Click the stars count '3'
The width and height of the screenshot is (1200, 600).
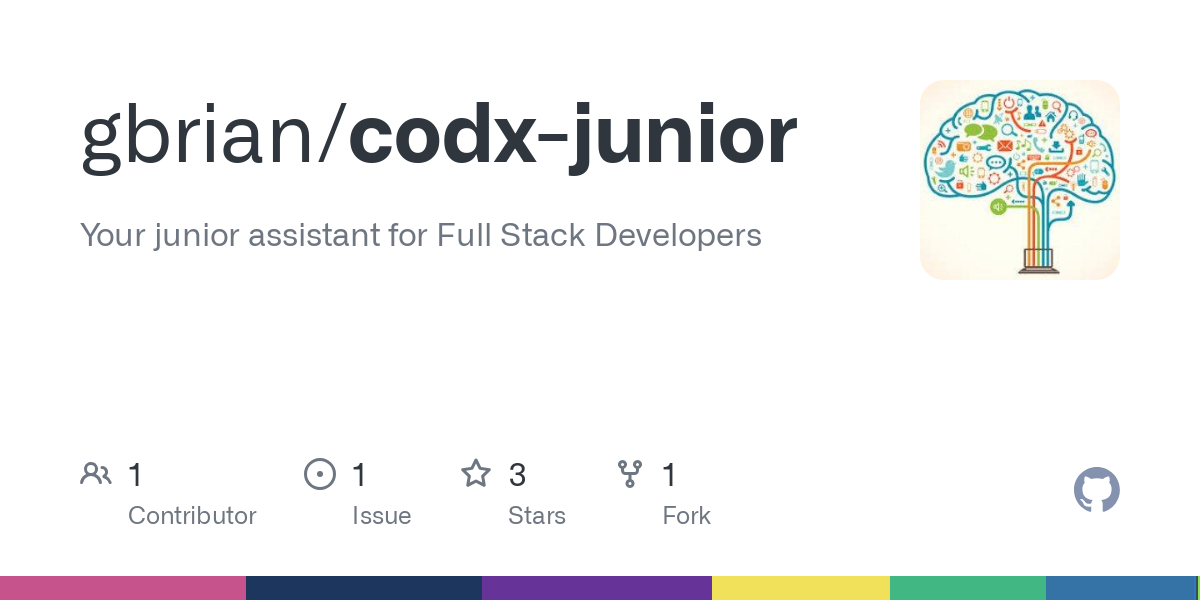(x=517, y=475)
